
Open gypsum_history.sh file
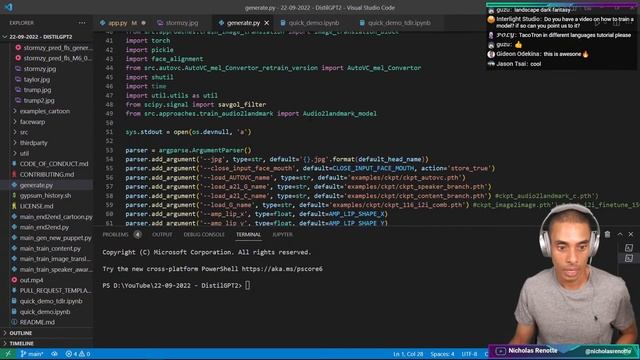[x=45, y=196]
